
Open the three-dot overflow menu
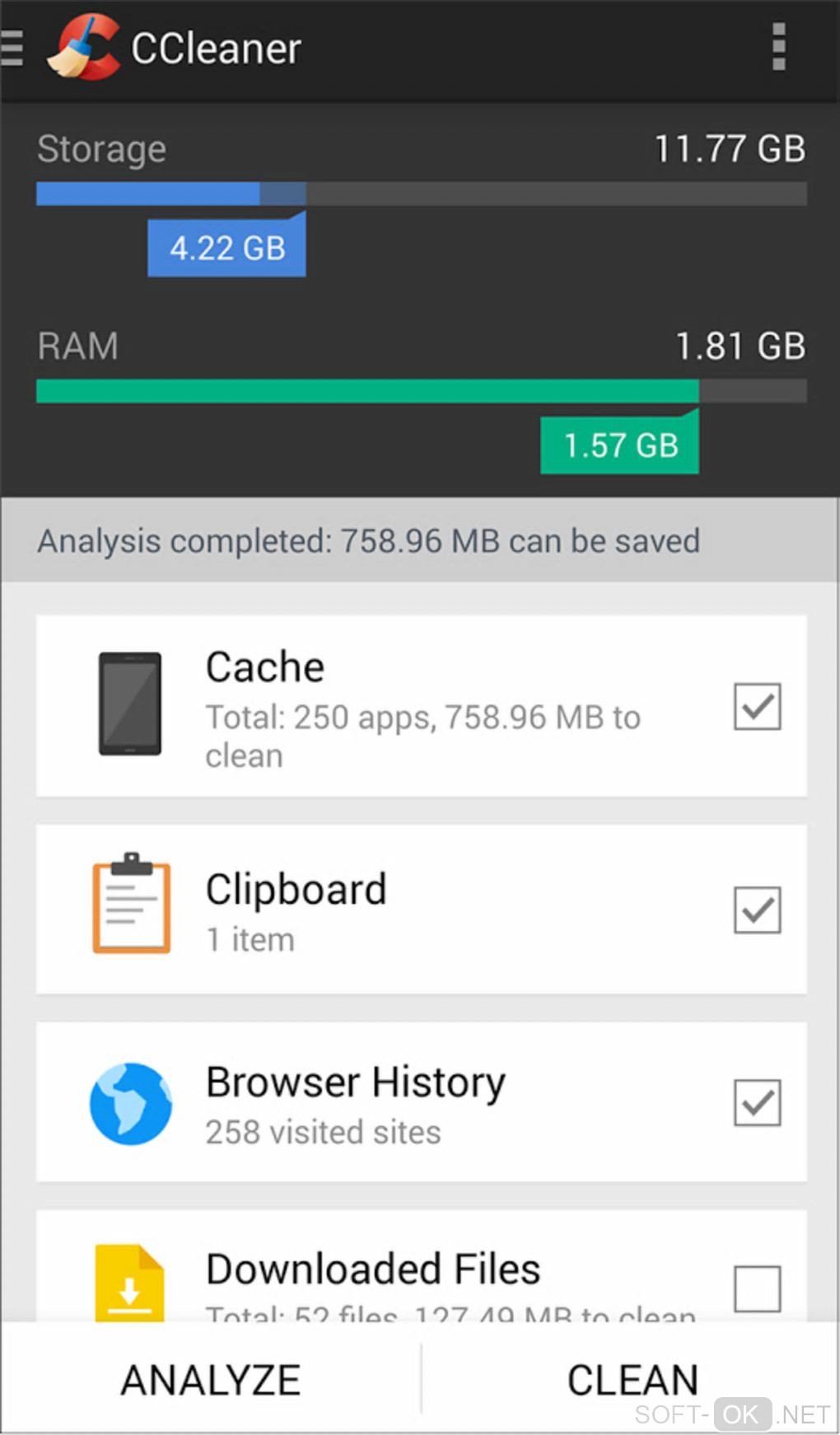tap(778, 47)
